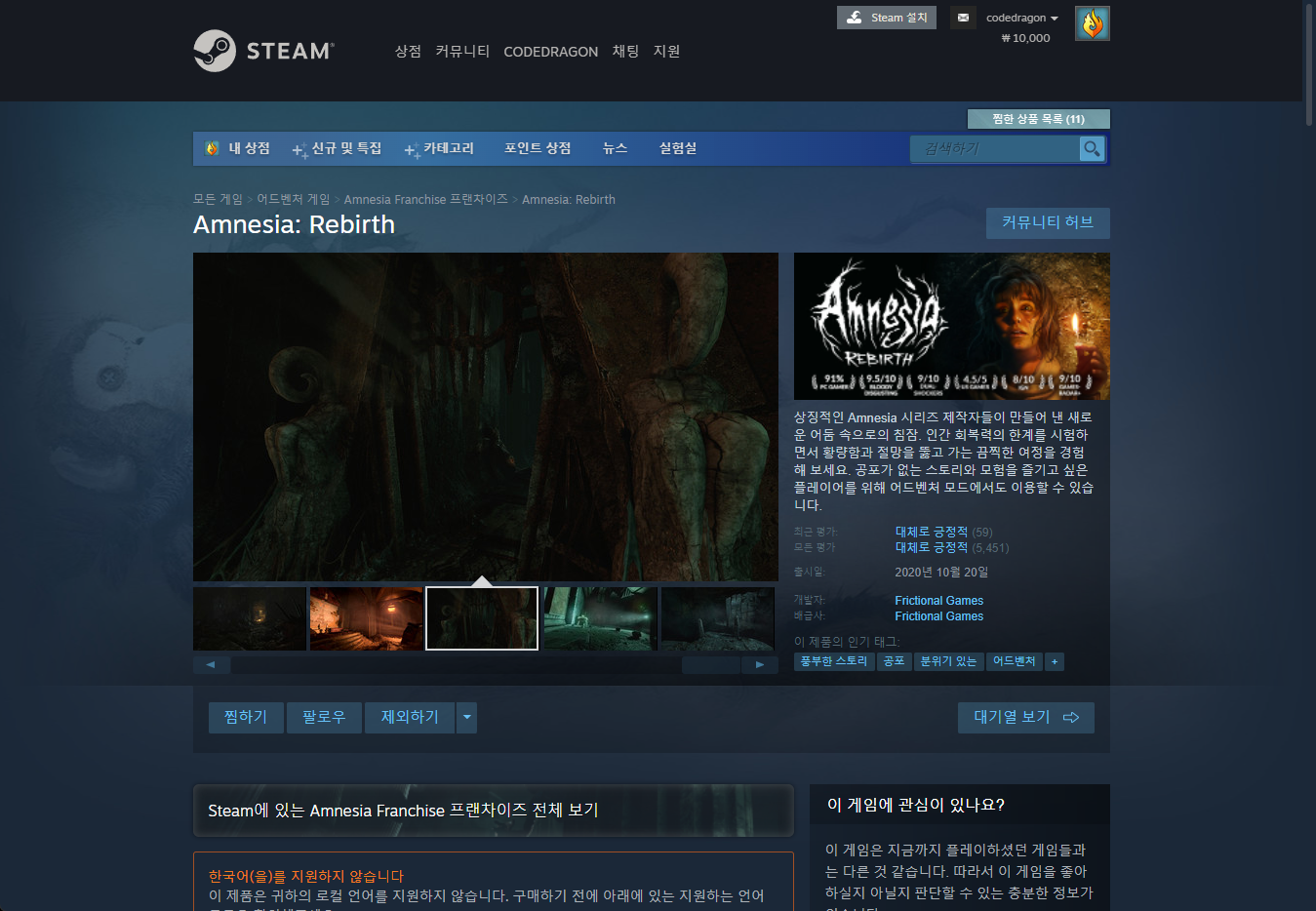Click the Steam logo in header
1316x911 pixels.
[x=263, y=51]
